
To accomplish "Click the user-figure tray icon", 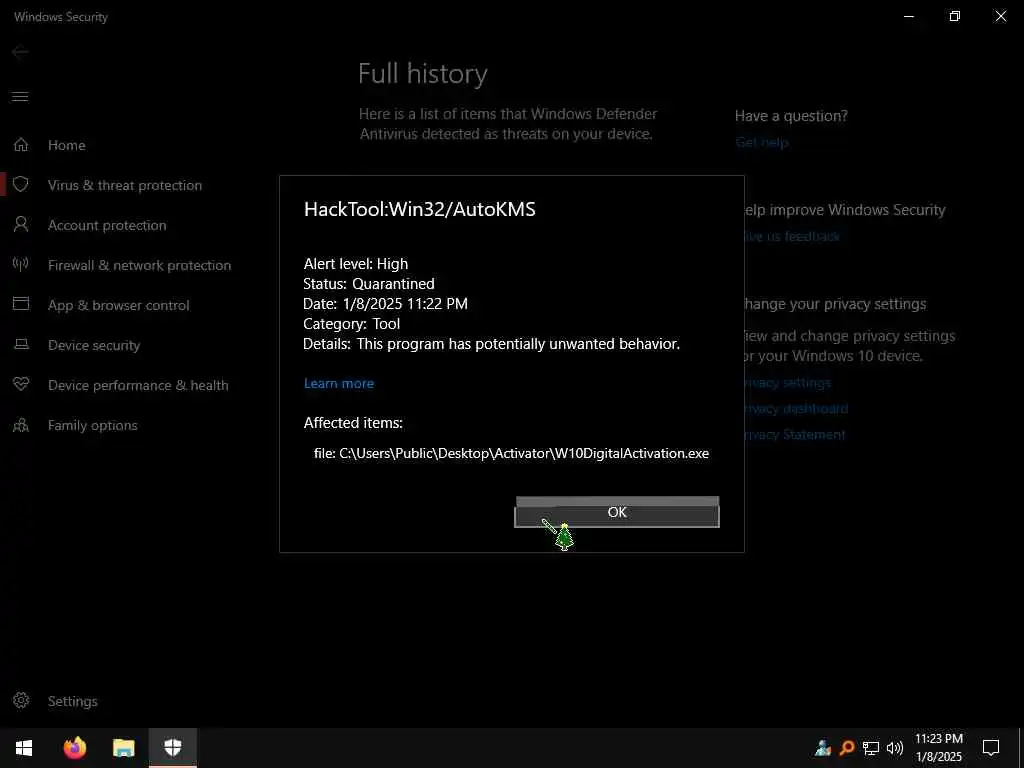I will tap(823, 748).
